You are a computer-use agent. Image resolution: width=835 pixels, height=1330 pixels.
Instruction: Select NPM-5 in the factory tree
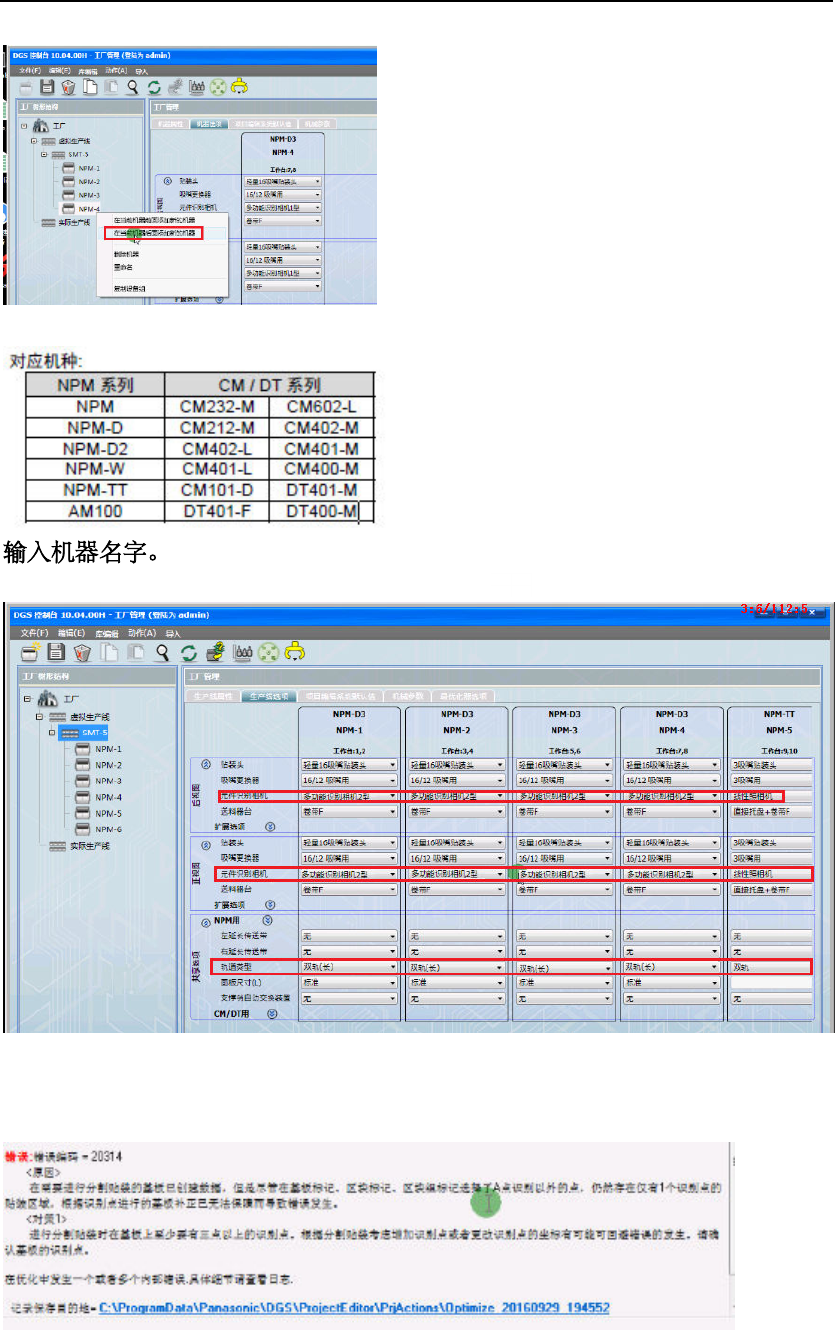point(108,813)
